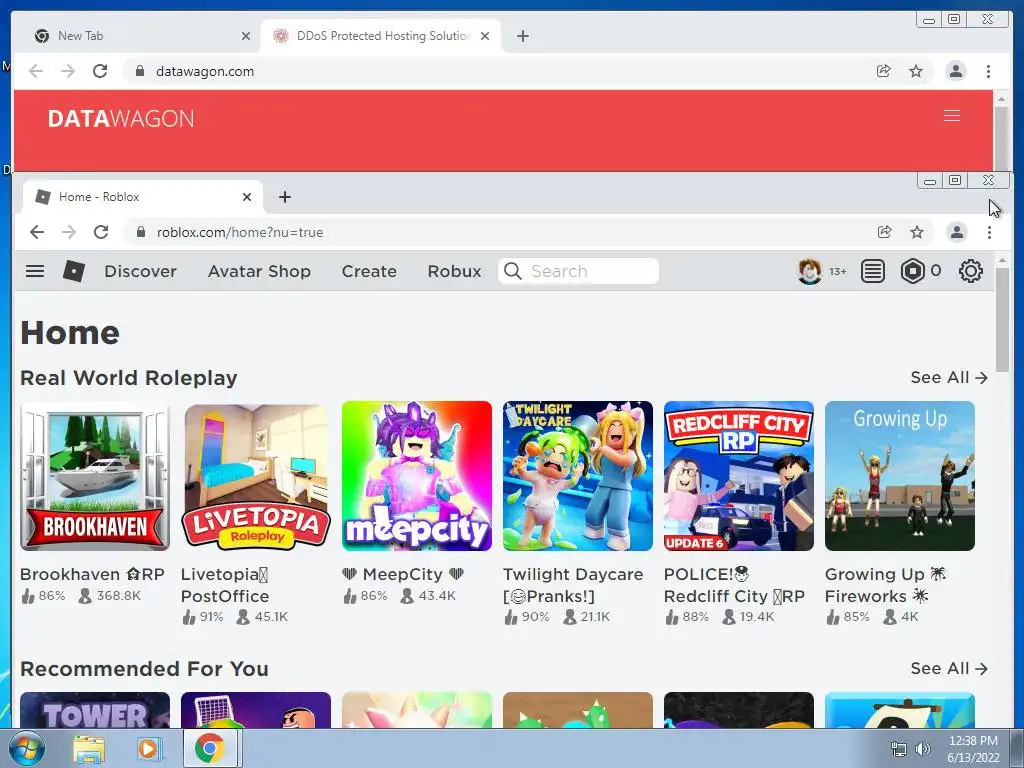Click back arrow in the DataWagon window

(x=36, y=71)
